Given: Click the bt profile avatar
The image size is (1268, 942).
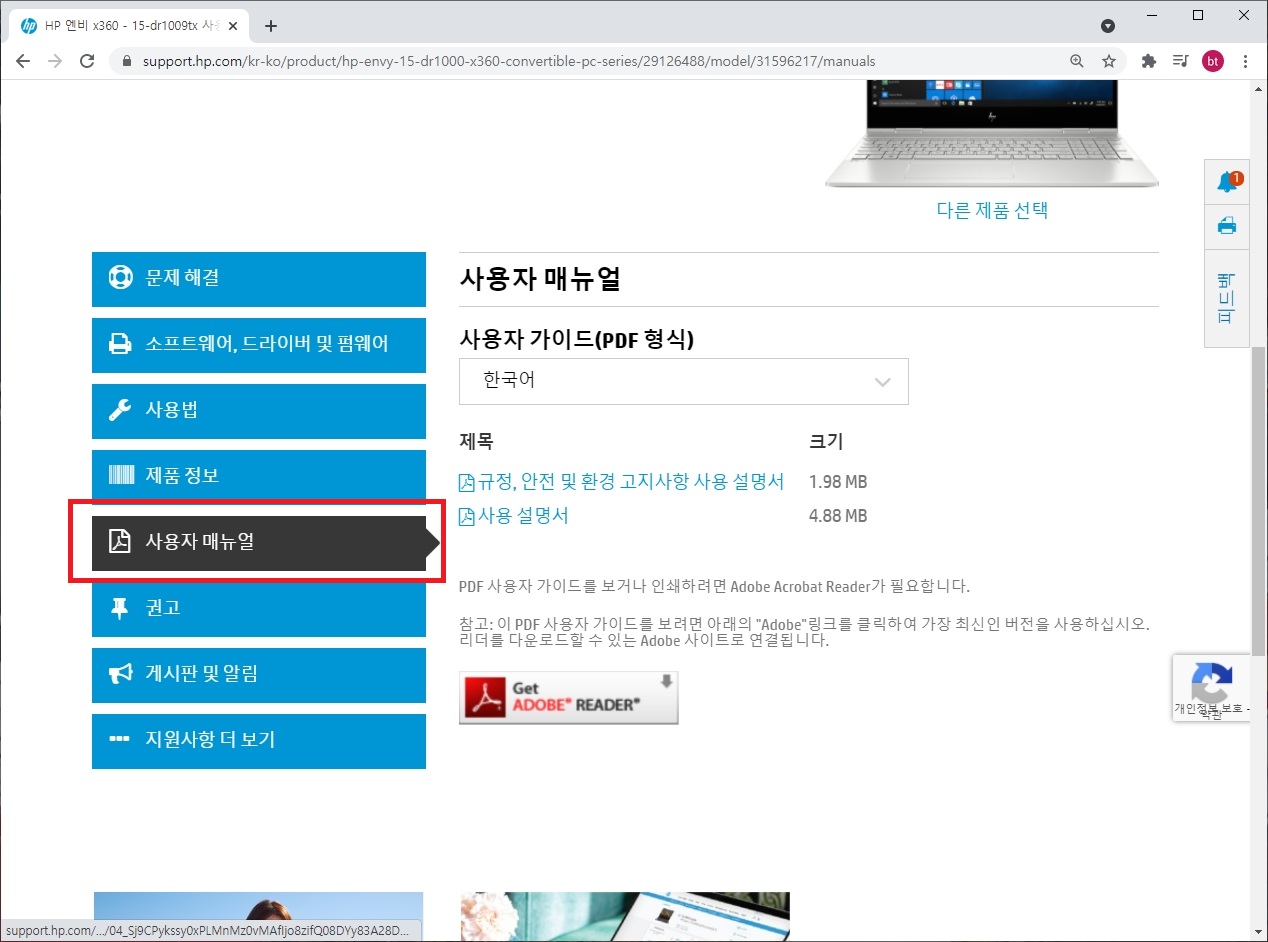Looking at the screenshot, I should [x=1213, y=61].
